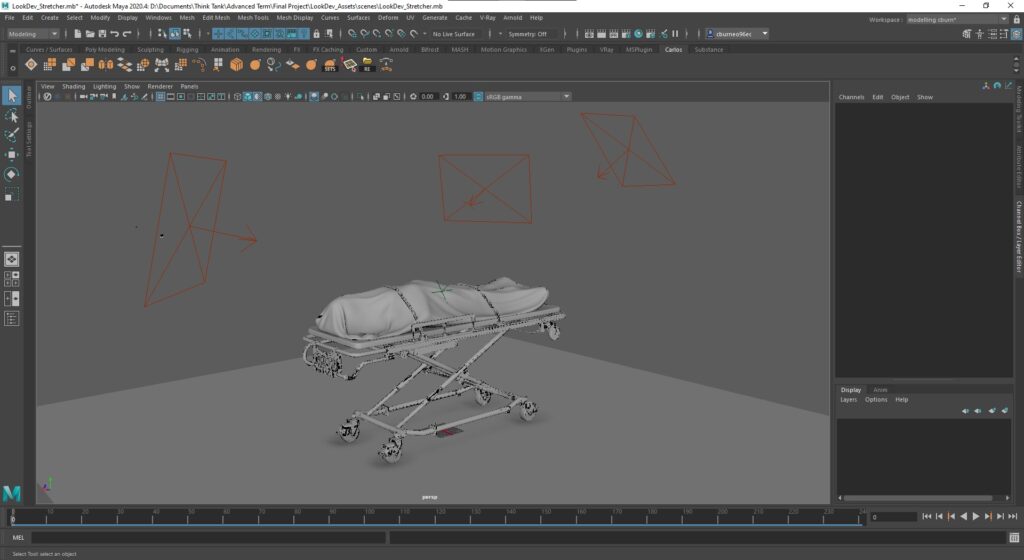This screenshot has width=1024, height=560.
Task: Open the Symmetry: Off dropdown
Action: (531, 34)
